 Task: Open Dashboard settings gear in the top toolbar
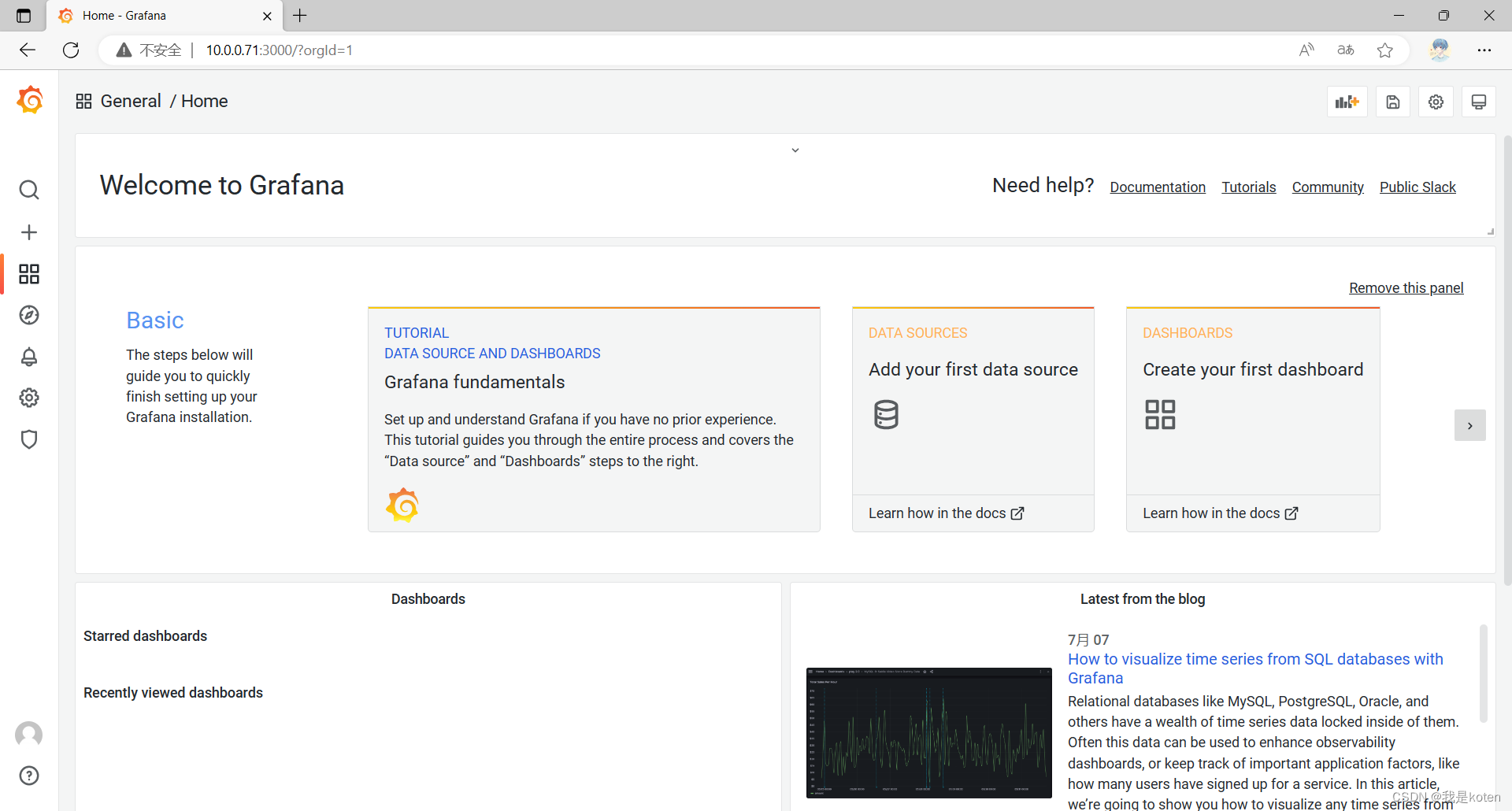point(1436,102)
